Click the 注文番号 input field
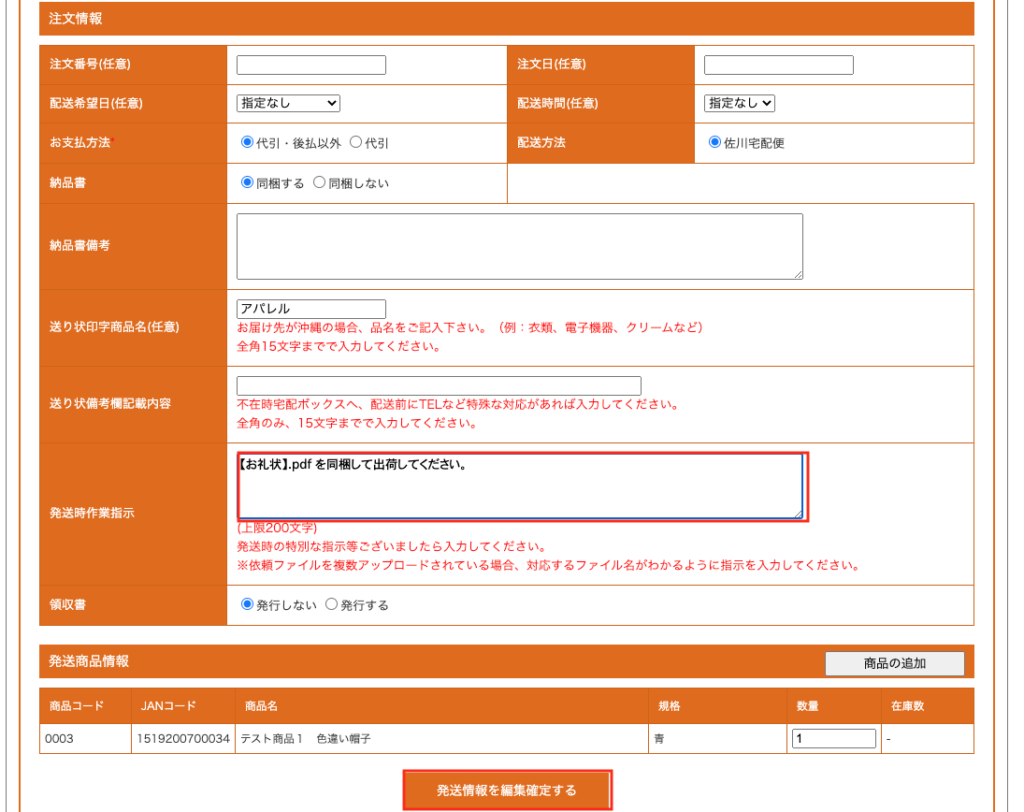 point(311,65)
